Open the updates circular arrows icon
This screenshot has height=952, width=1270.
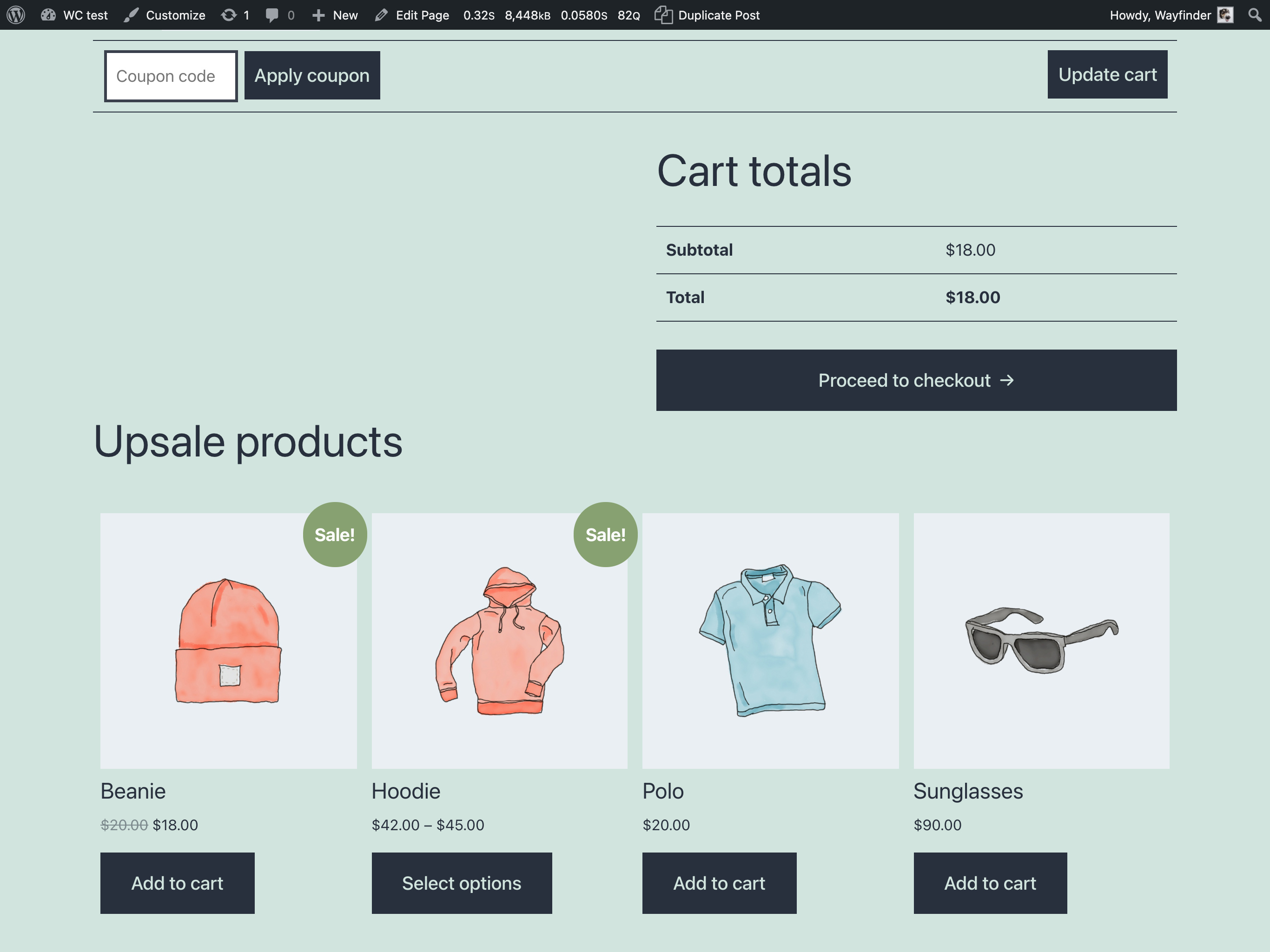pos(229,15)
